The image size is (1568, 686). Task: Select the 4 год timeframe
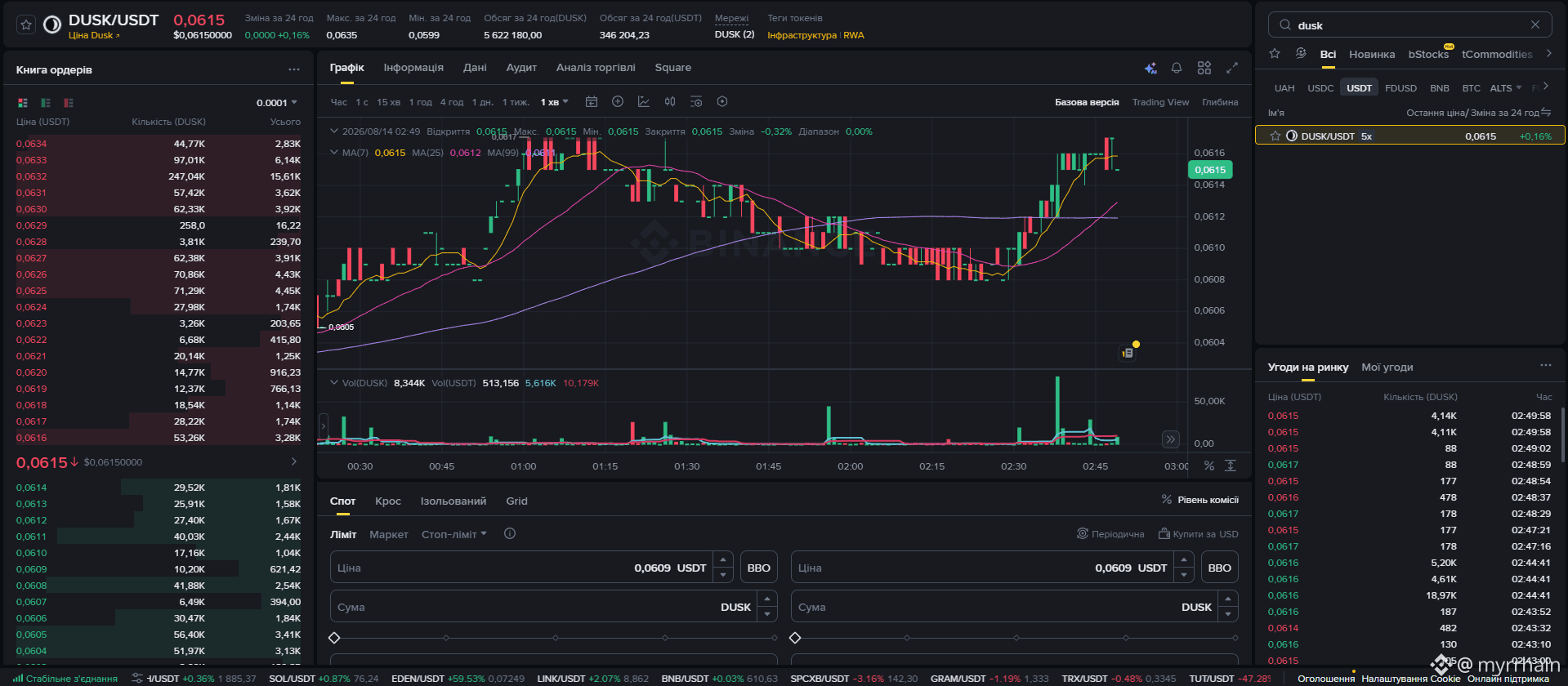(452, 102)
